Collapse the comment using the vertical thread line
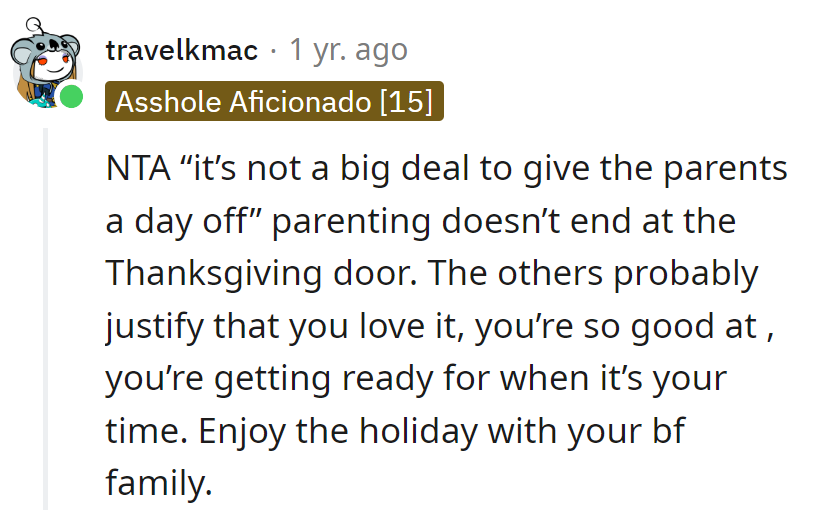The width and height of the screenshot is (817, 510). (44, 320)
